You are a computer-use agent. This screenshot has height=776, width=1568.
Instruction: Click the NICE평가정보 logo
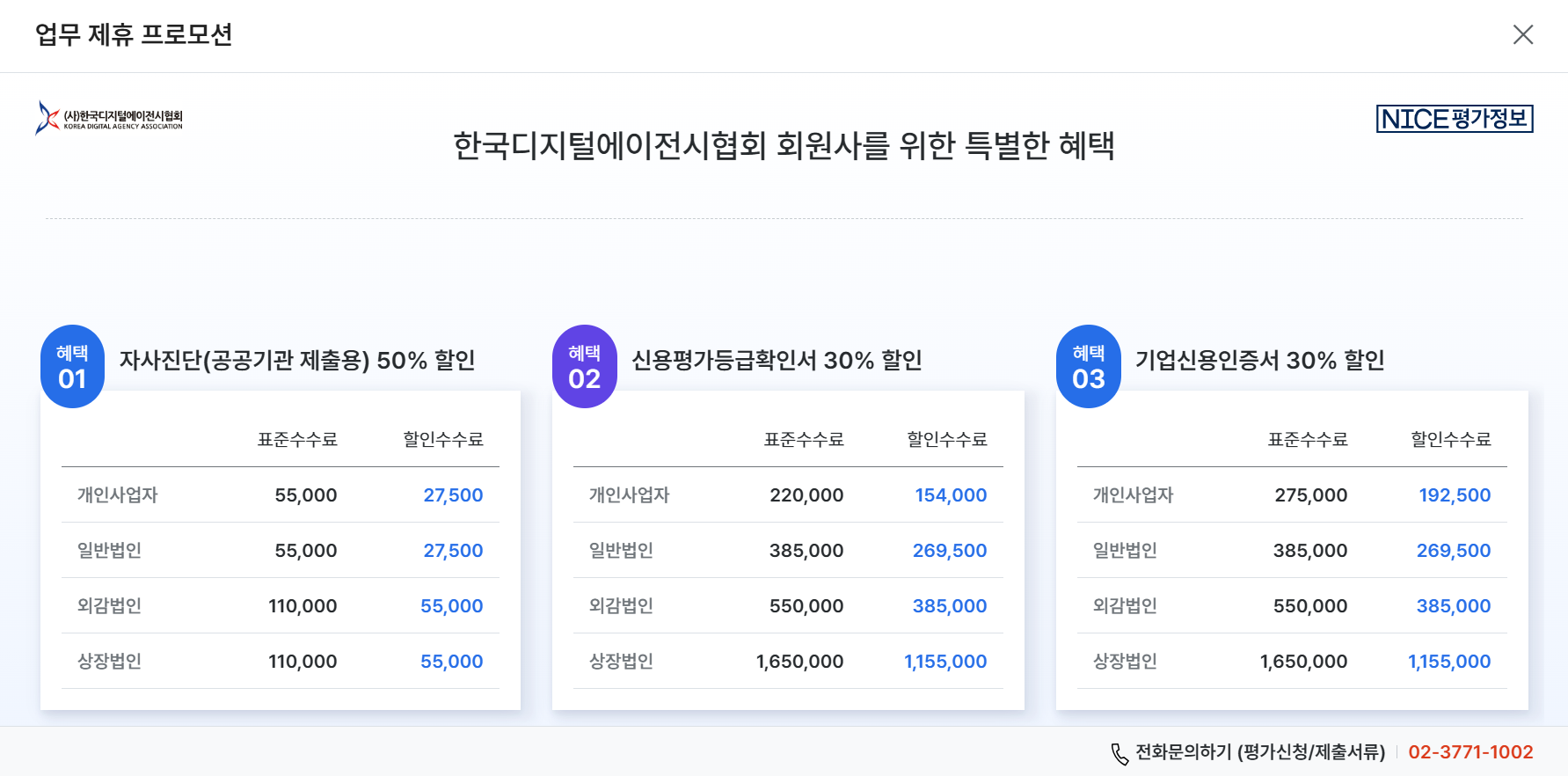coord(1455,119)
